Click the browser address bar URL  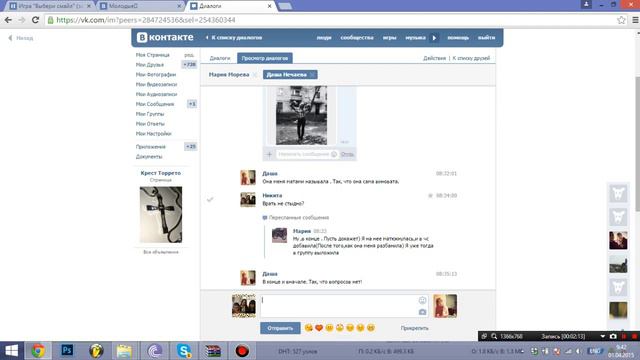coord(146,20)
